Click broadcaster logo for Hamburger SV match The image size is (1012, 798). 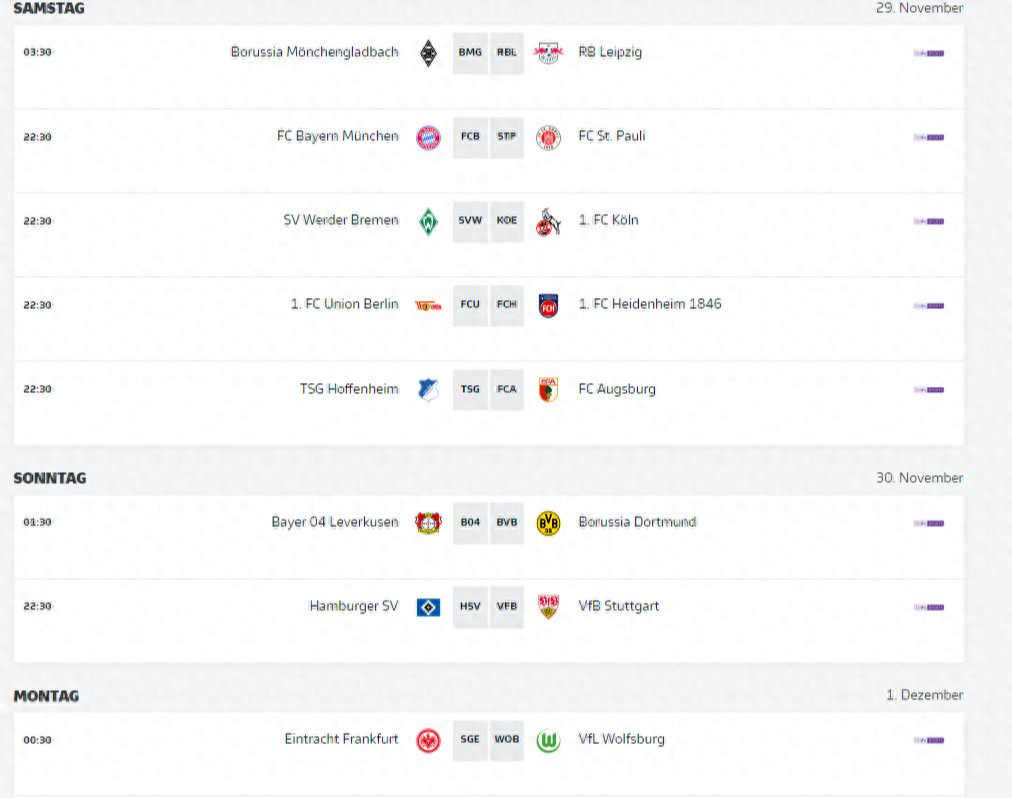pos(929,607)
